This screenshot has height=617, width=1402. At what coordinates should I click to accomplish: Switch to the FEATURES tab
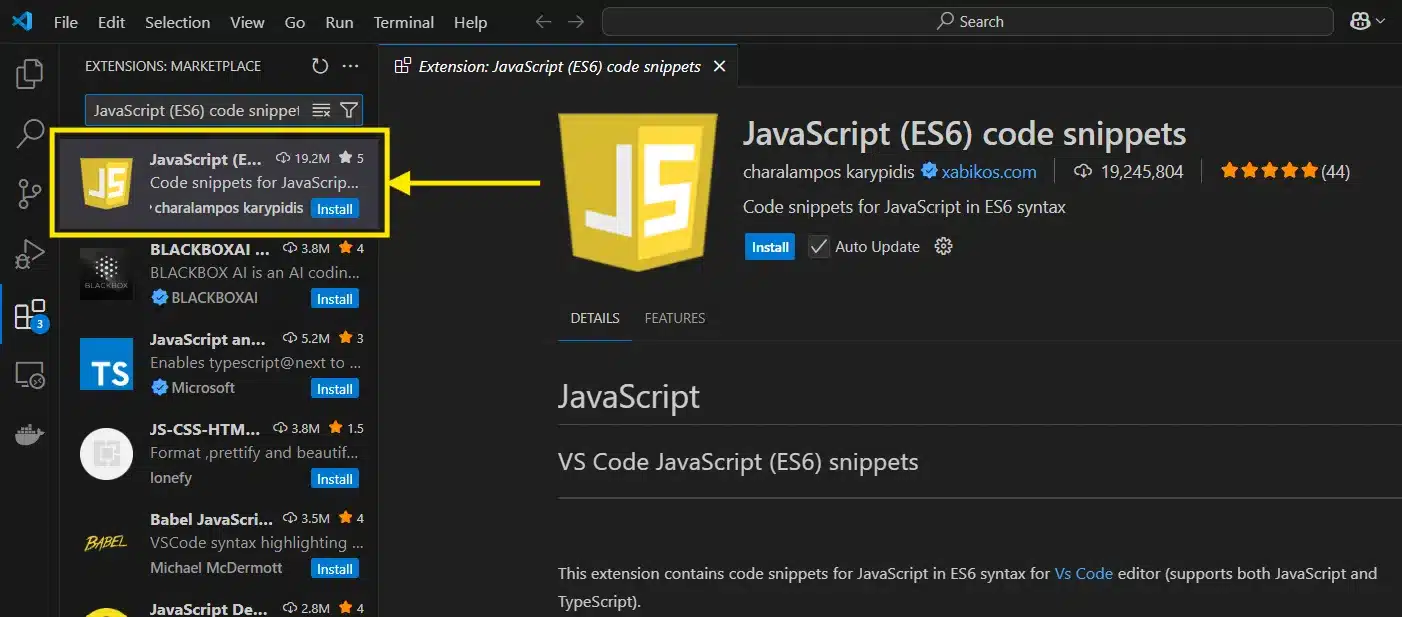tap(675, 318)
